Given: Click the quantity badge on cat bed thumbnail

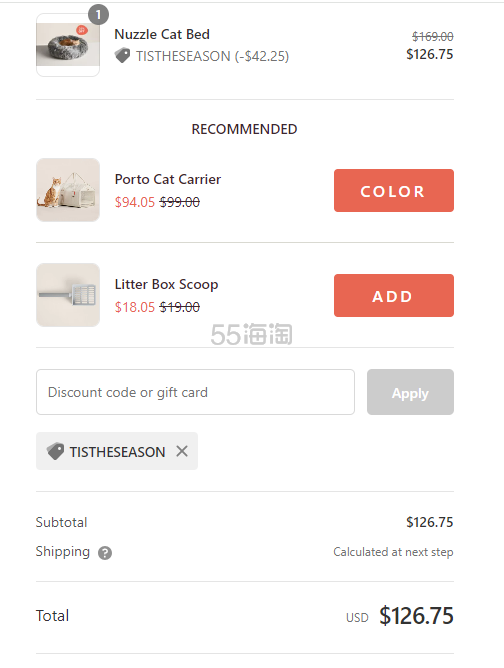Looking at the screenshot, I should click(98, 15).
